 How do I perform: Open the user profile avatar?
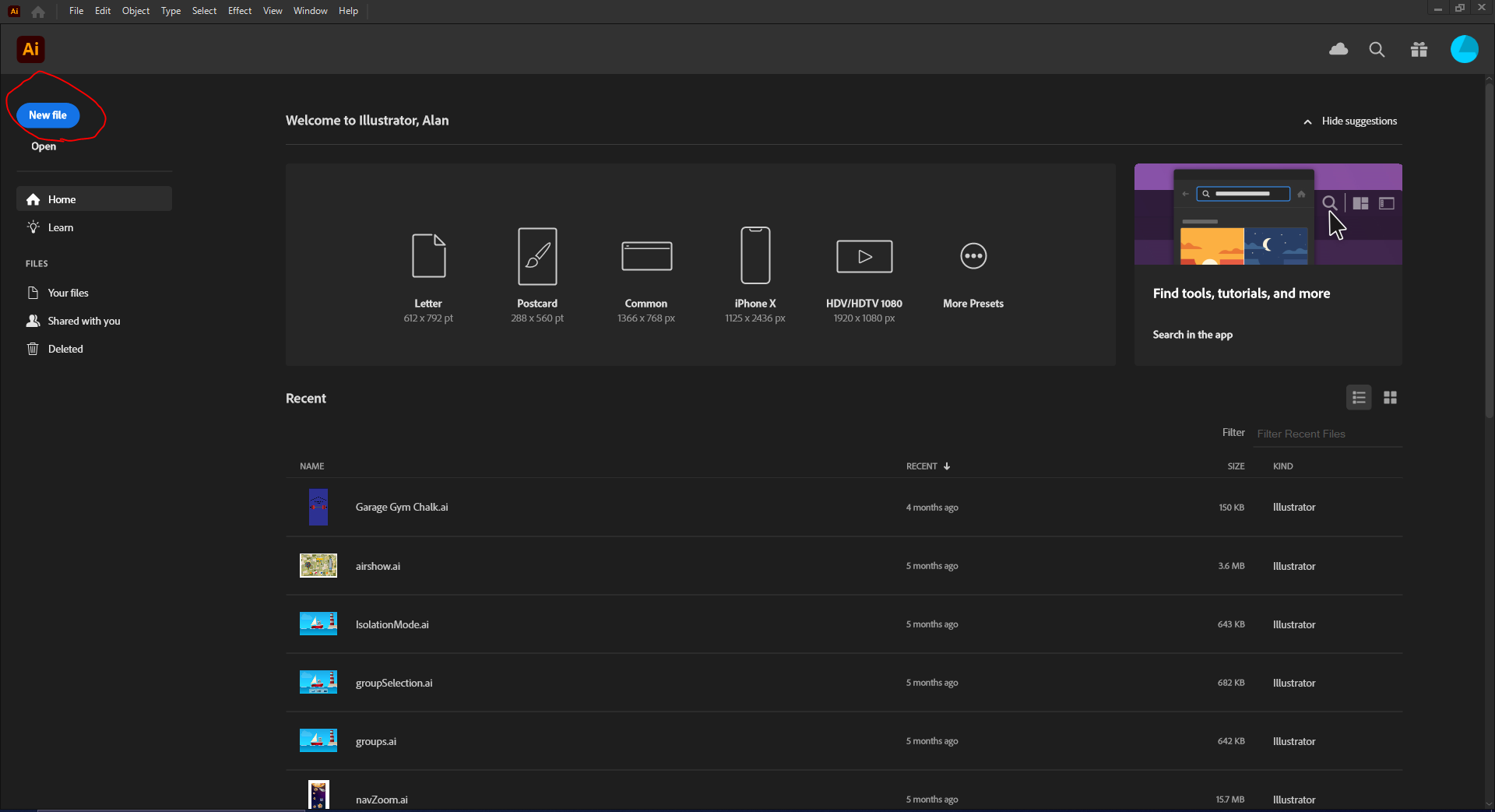[1464, 50]
